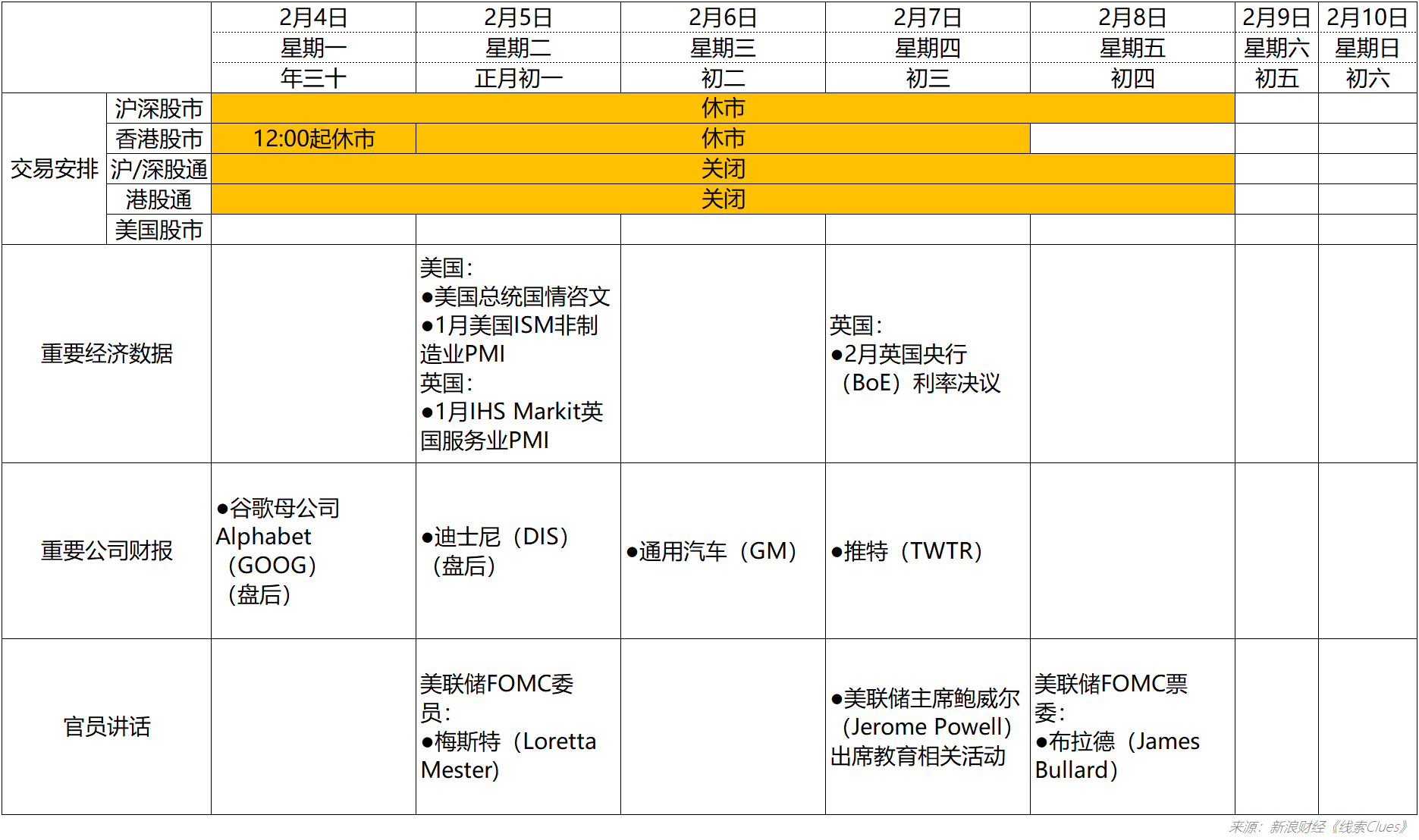Viewport: 1419px width, 840px height.
Task: Select the 正月初一 lunar date cell
Action: (519, 77)
